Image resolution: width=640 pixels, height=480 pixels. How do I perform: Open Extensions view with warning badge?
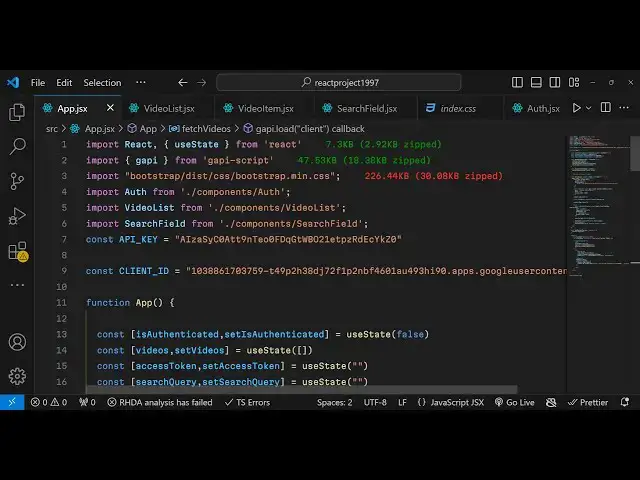(x=17, y=251)
